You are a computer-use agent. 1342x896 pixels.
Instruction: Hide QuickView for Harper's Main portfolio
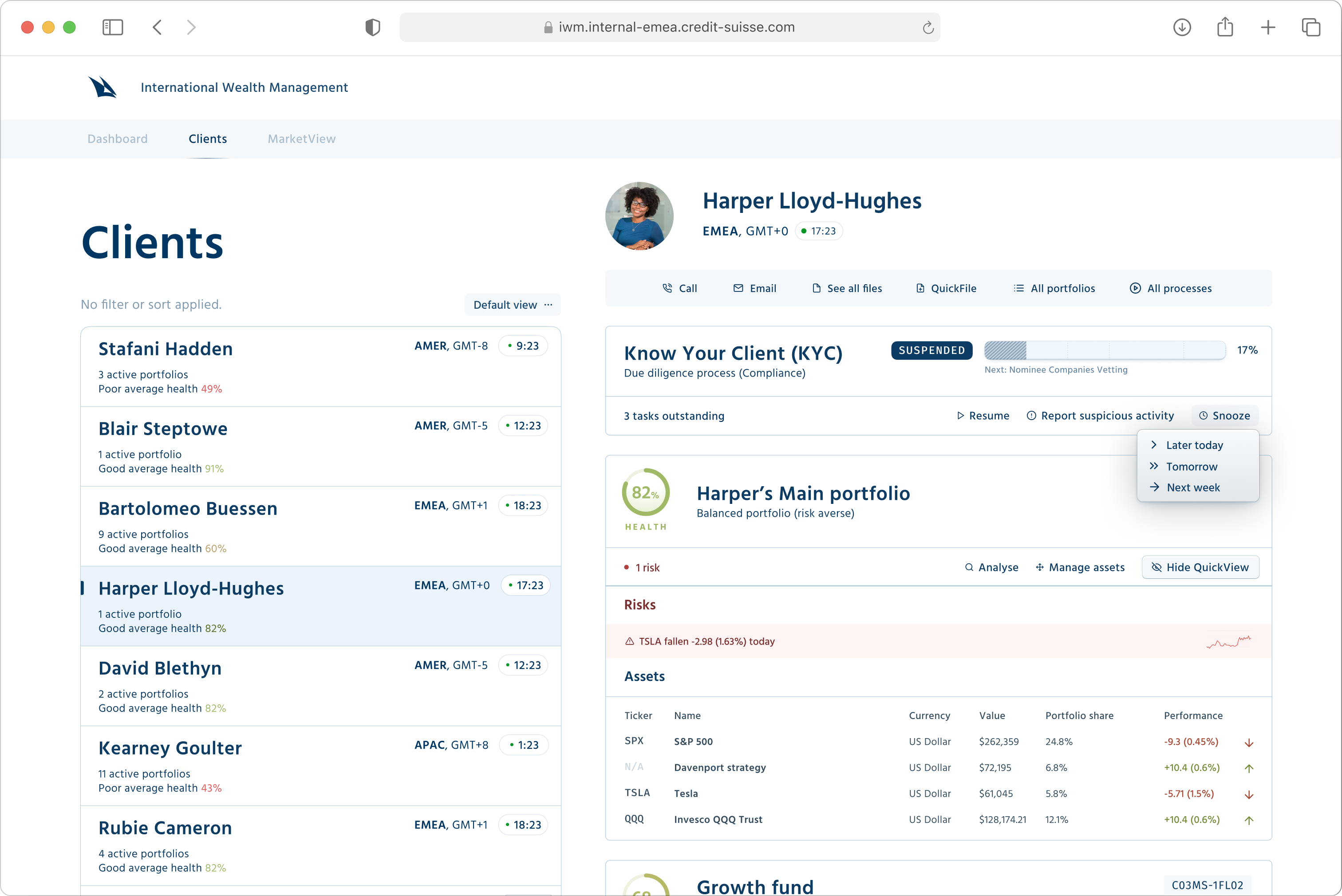click(1200, 567)
